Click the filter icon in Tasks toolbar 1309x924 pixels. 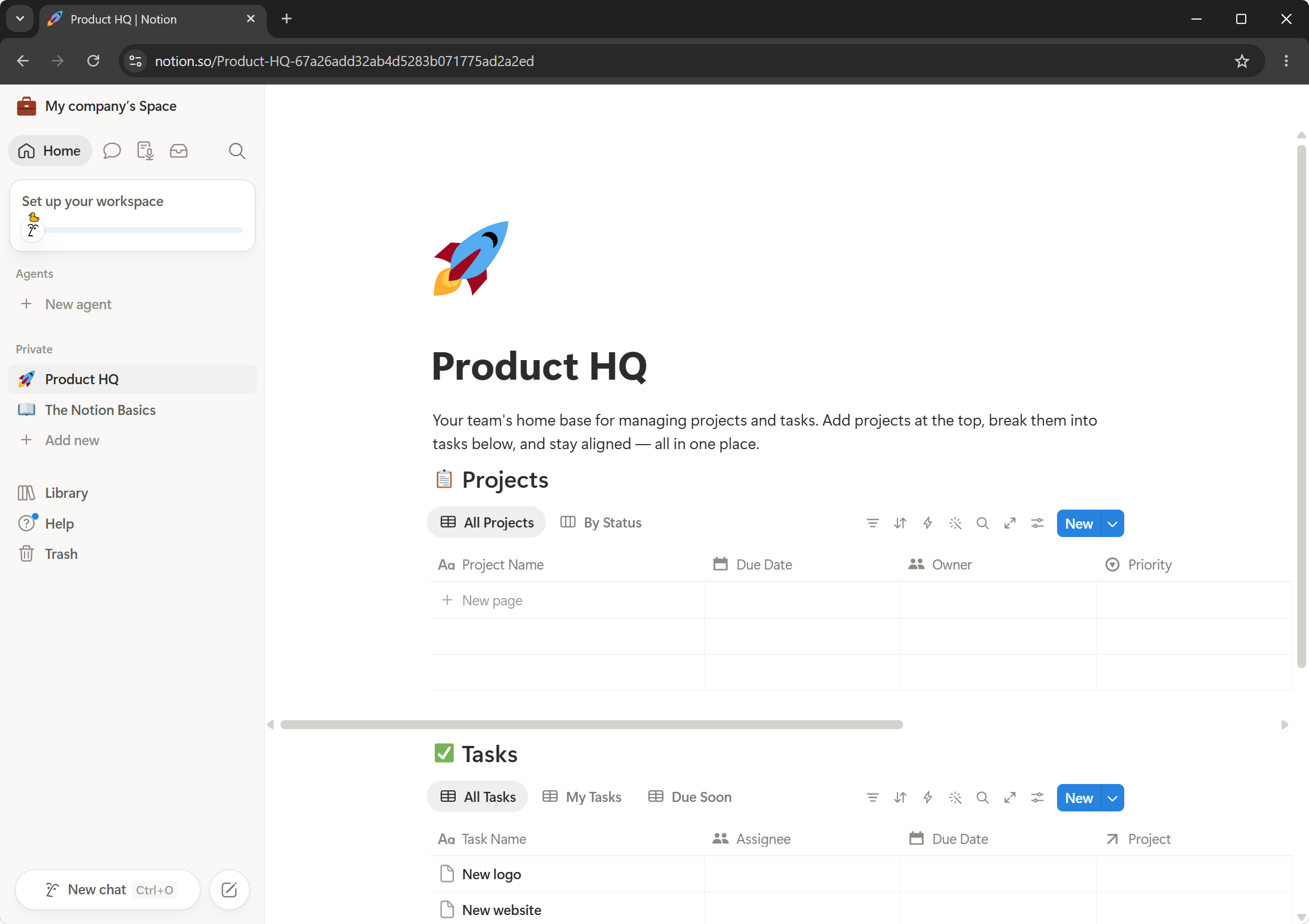[x=872, y=797]
